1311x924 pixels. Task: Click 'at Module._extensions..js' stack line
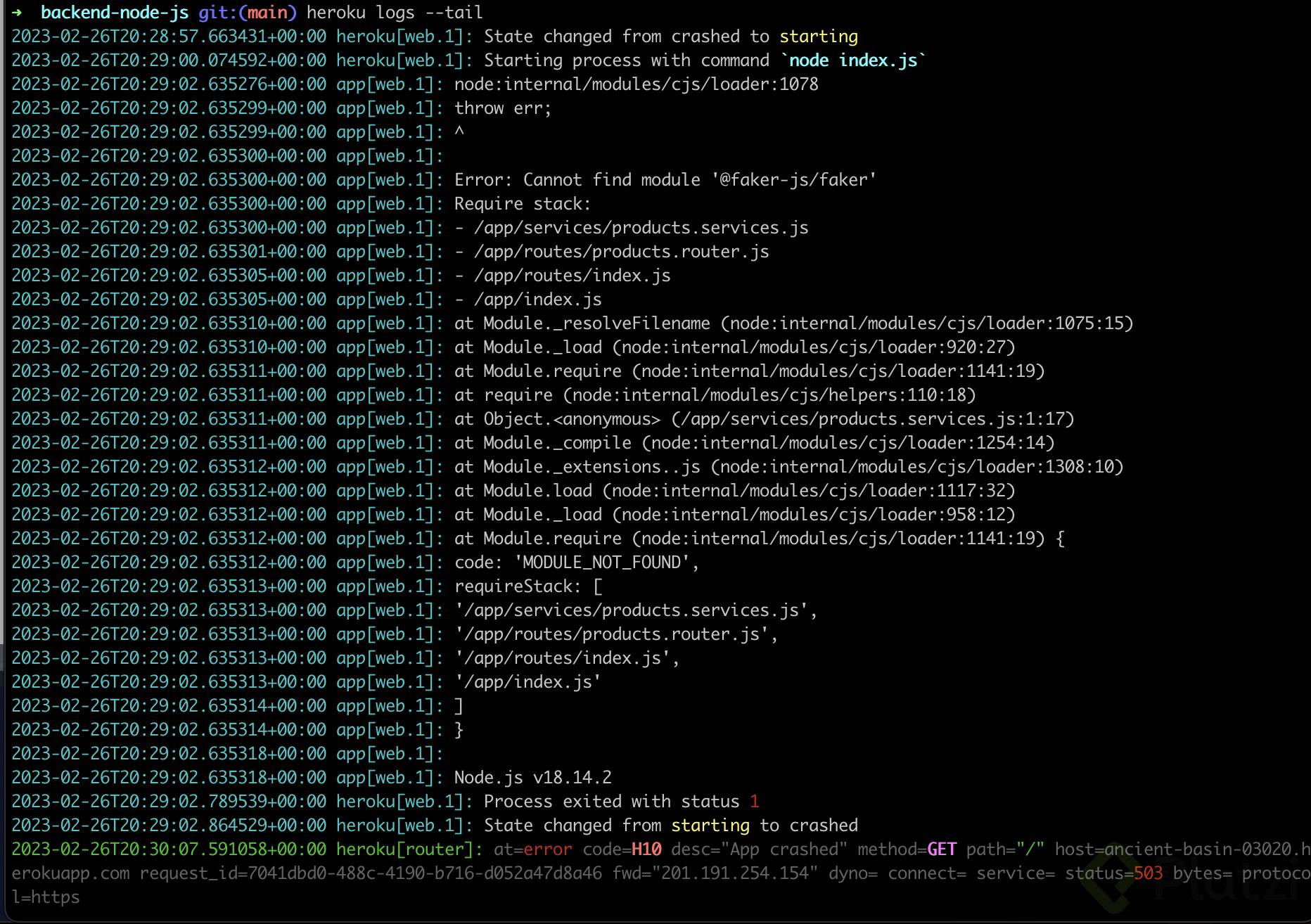(789, 467)
